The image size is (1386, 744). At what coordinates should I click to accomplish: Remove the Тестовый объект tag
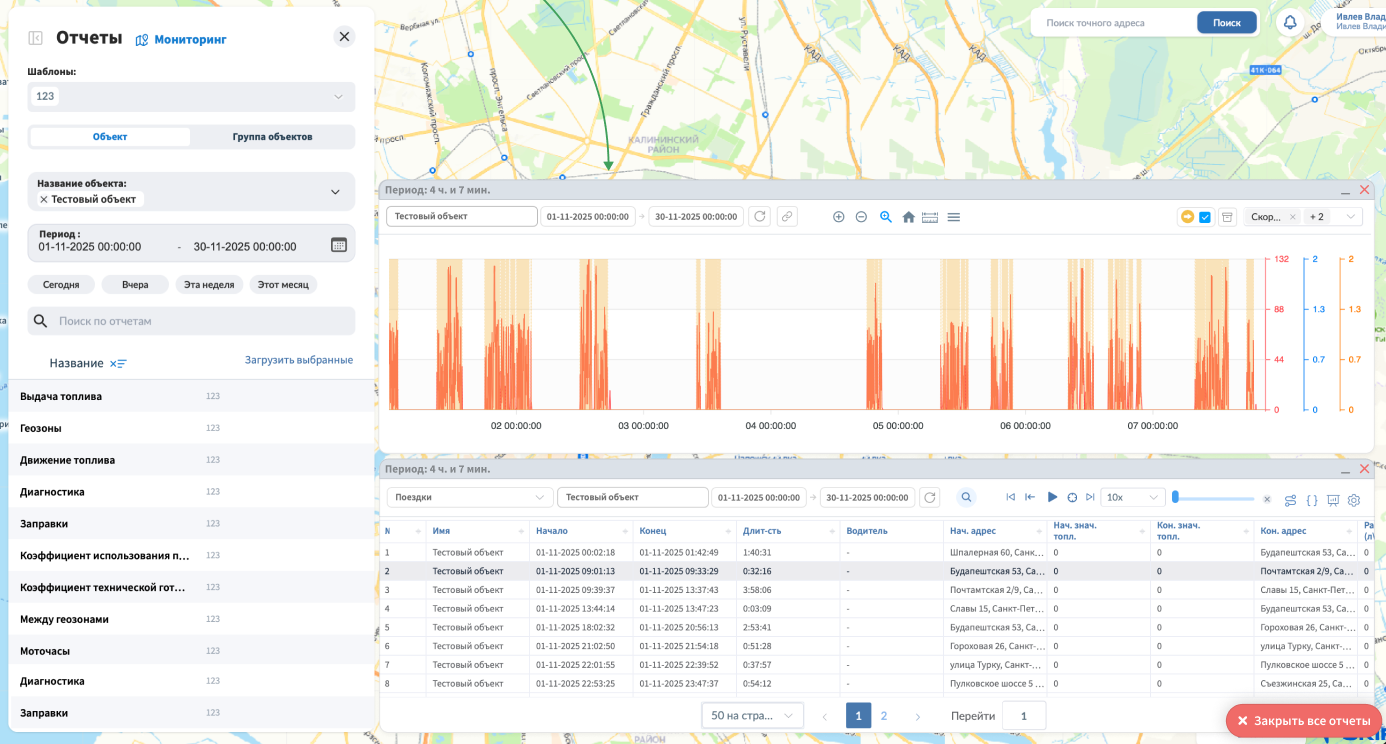click(x=44, y=199)
